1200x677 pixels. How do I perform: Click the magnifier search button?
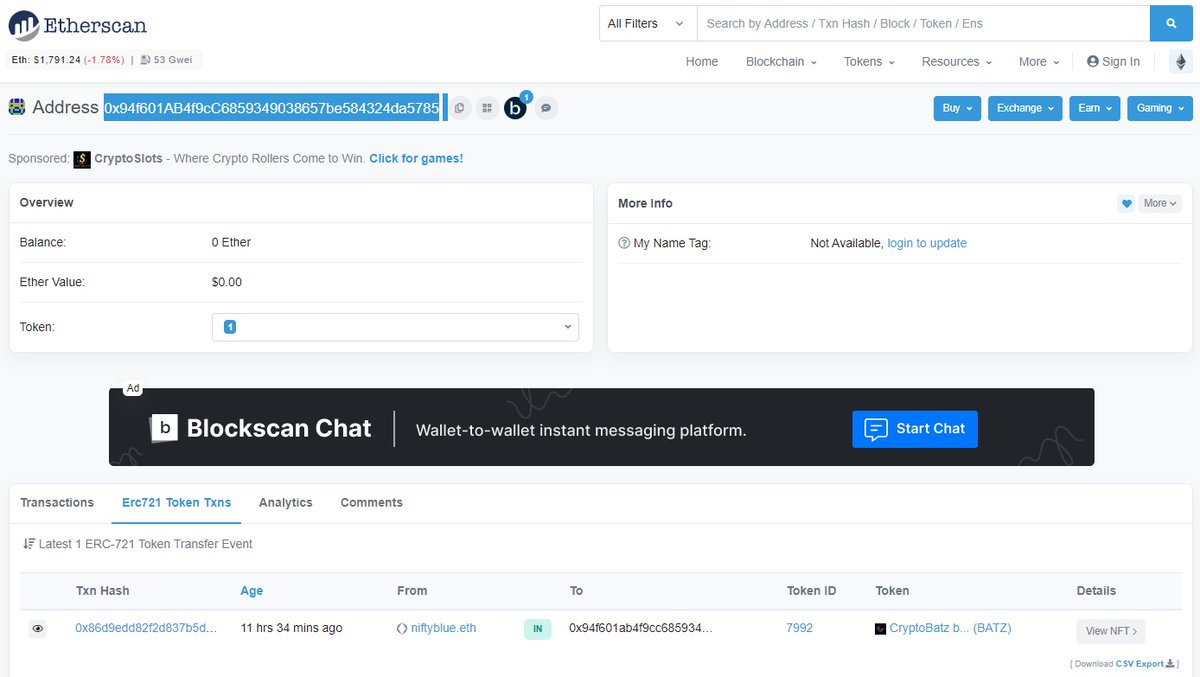click(1171, 23)
